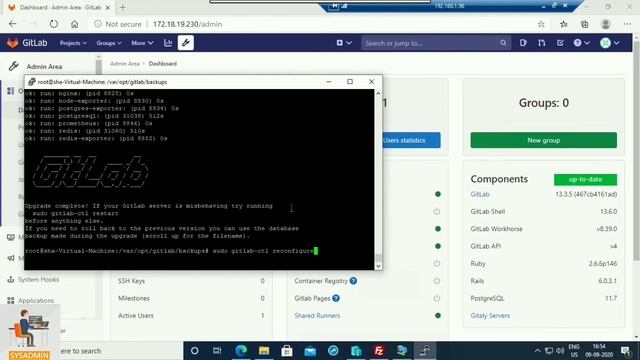Screen dimensions: 640x360
Task: Open Microsoft Edge from the taskbar
Action: 241,351
